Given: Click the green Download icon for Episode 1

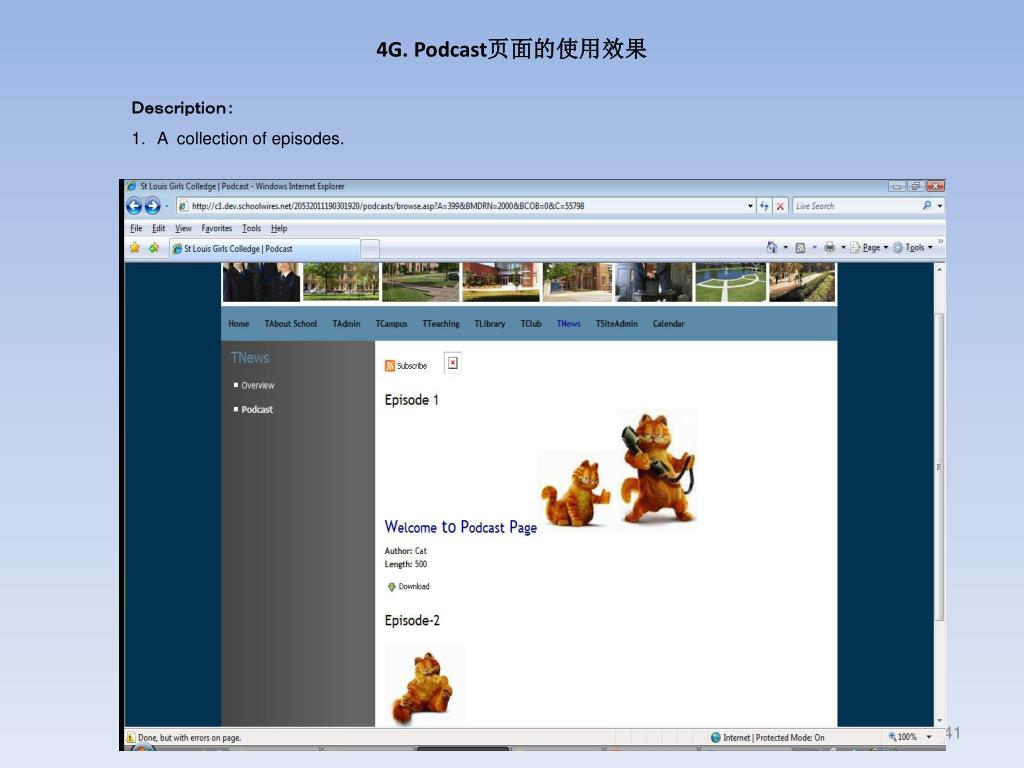Looking at the screenshot, I should [x=392, y=586].
